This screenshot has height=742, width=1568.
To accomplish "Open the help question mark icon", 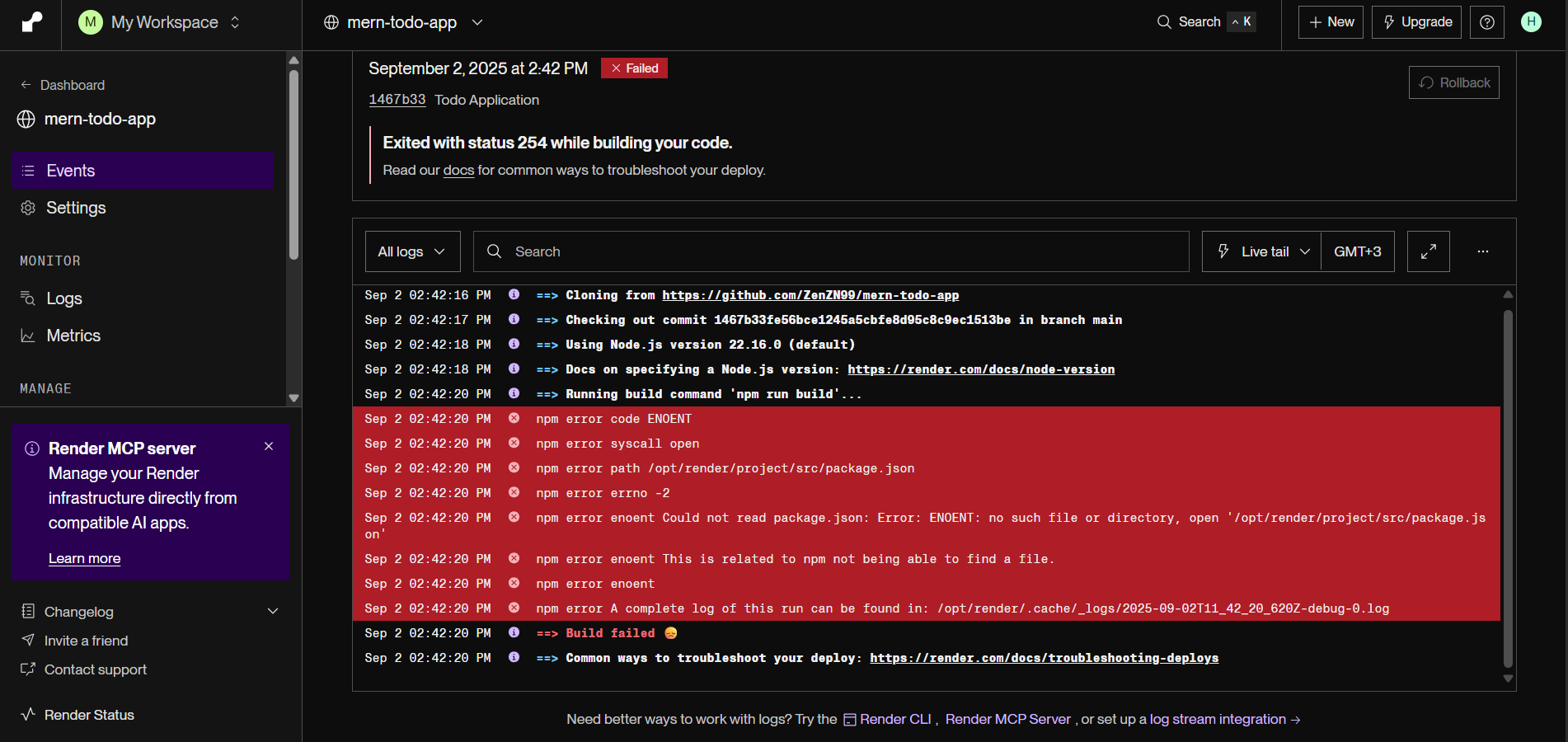I will (x=1487, y=22).
